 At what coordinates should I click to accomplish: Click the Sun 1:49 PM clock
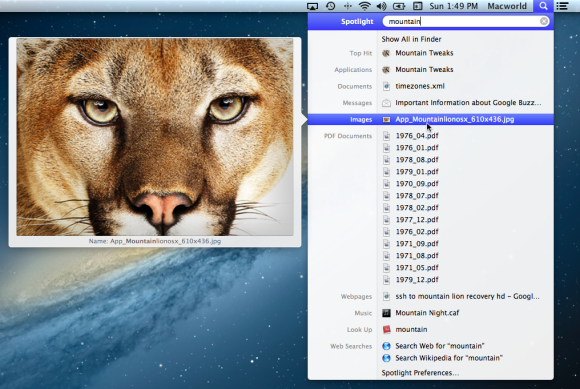coord(453,6)
